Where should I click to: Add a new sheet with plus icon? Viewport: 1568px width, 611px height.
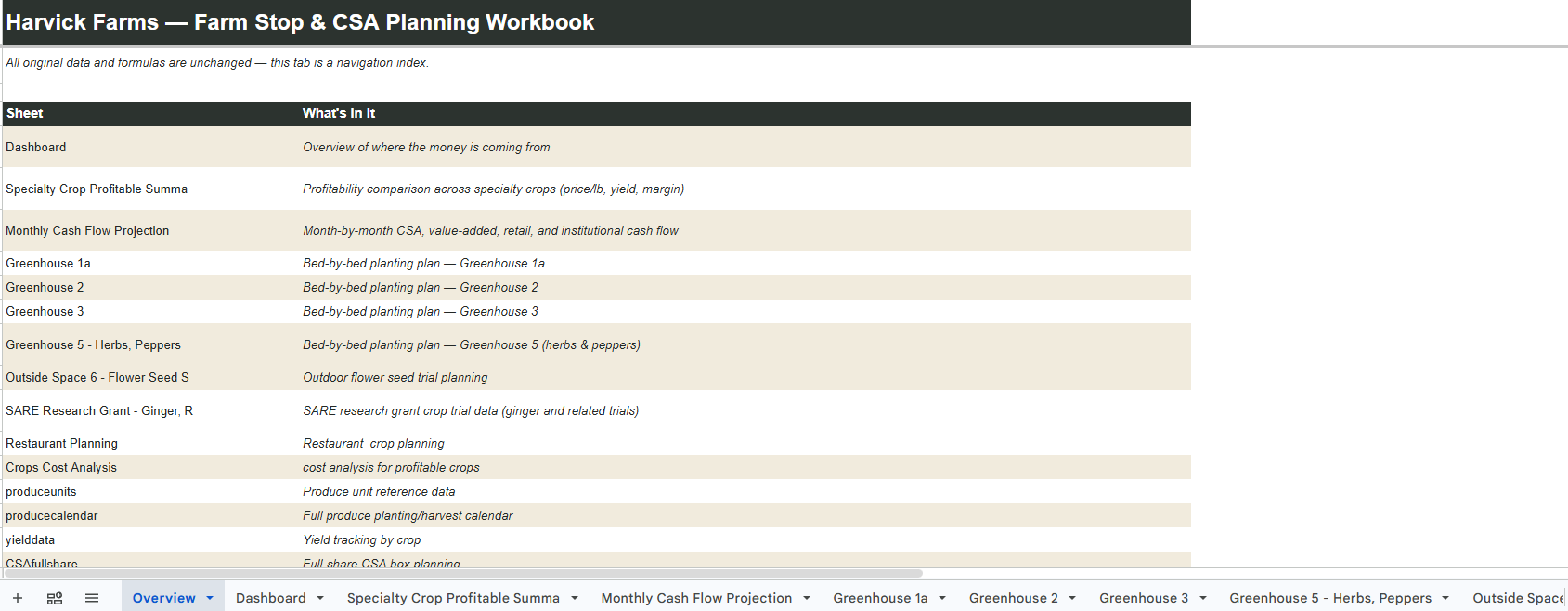coord(18,598)
